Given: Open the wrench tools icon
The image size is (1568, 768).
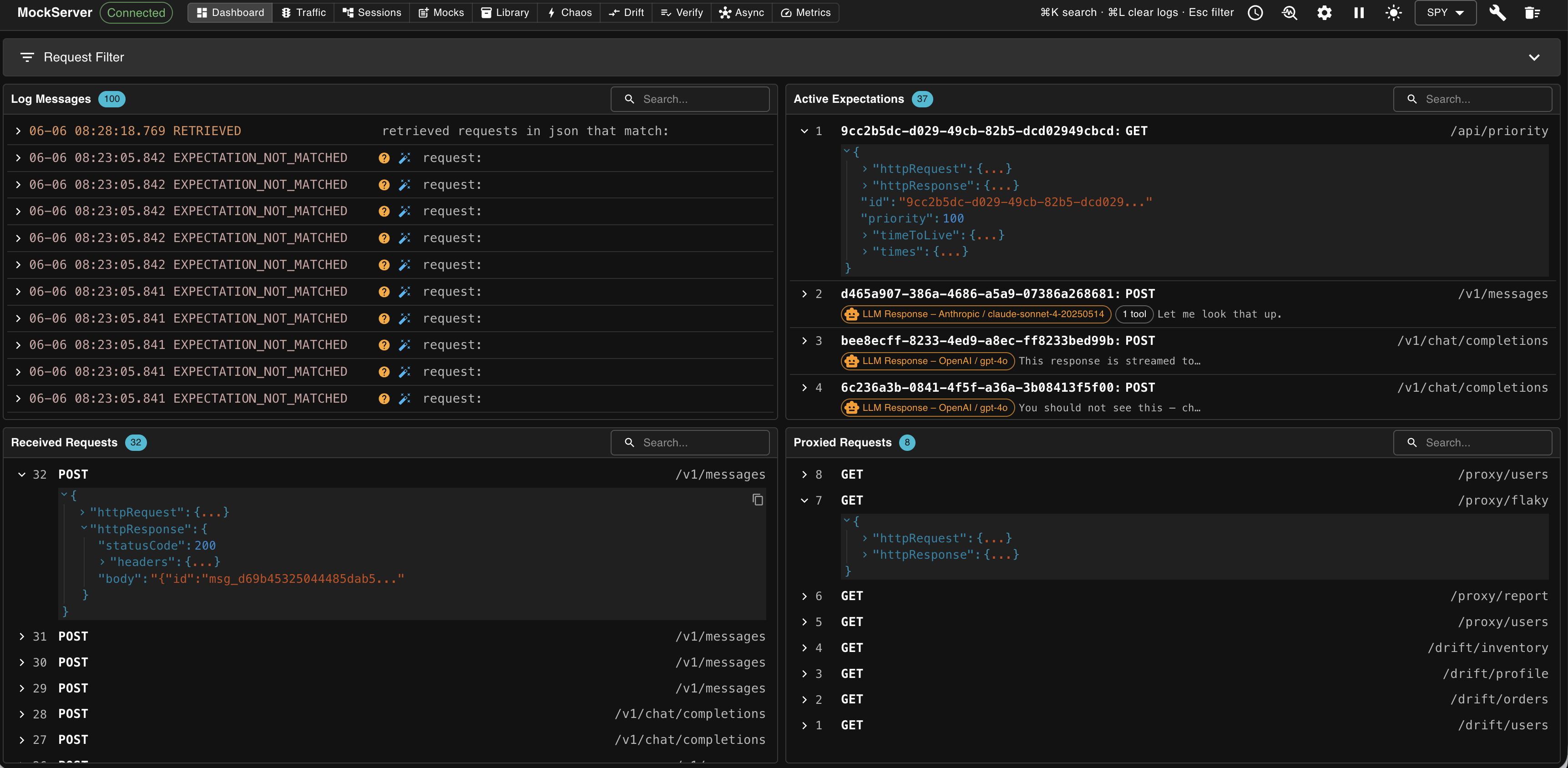Looking at the screenshot, I should (1498, 13).
